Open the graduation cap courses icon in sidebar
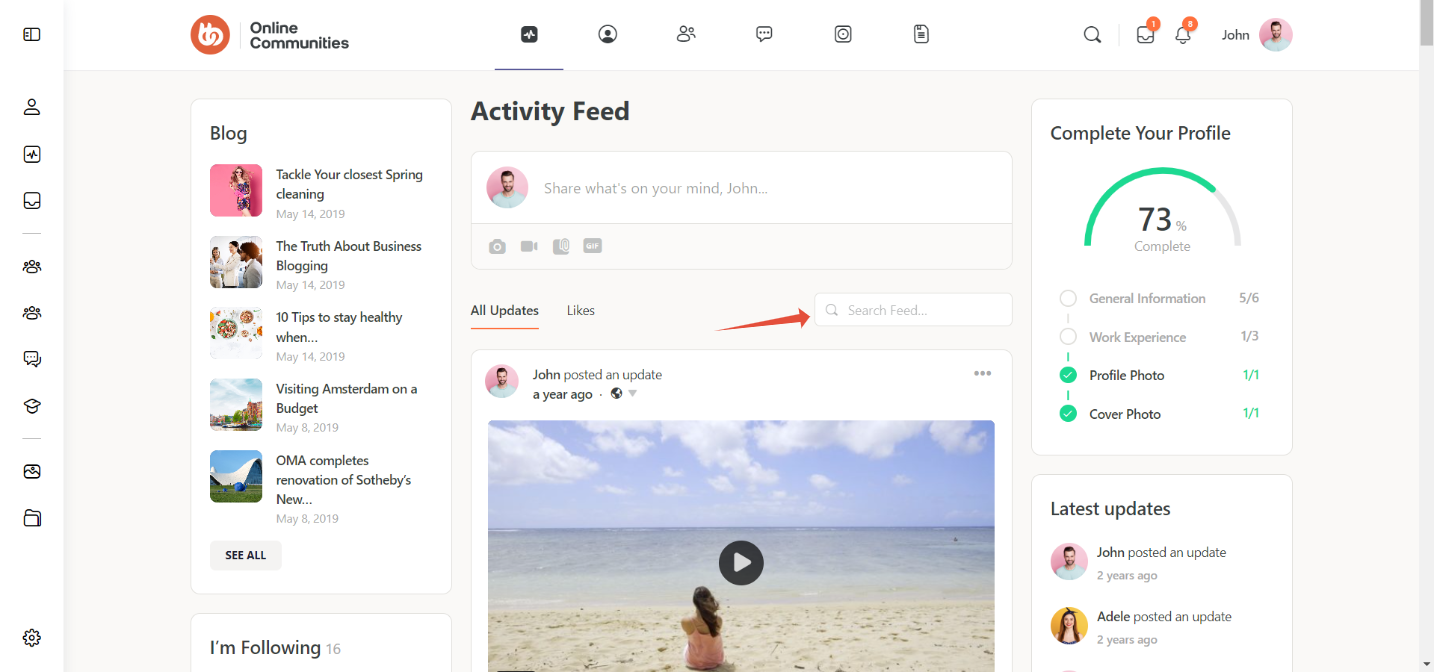The height and width of the screenshot is (672, 1434). coord(32,406)
